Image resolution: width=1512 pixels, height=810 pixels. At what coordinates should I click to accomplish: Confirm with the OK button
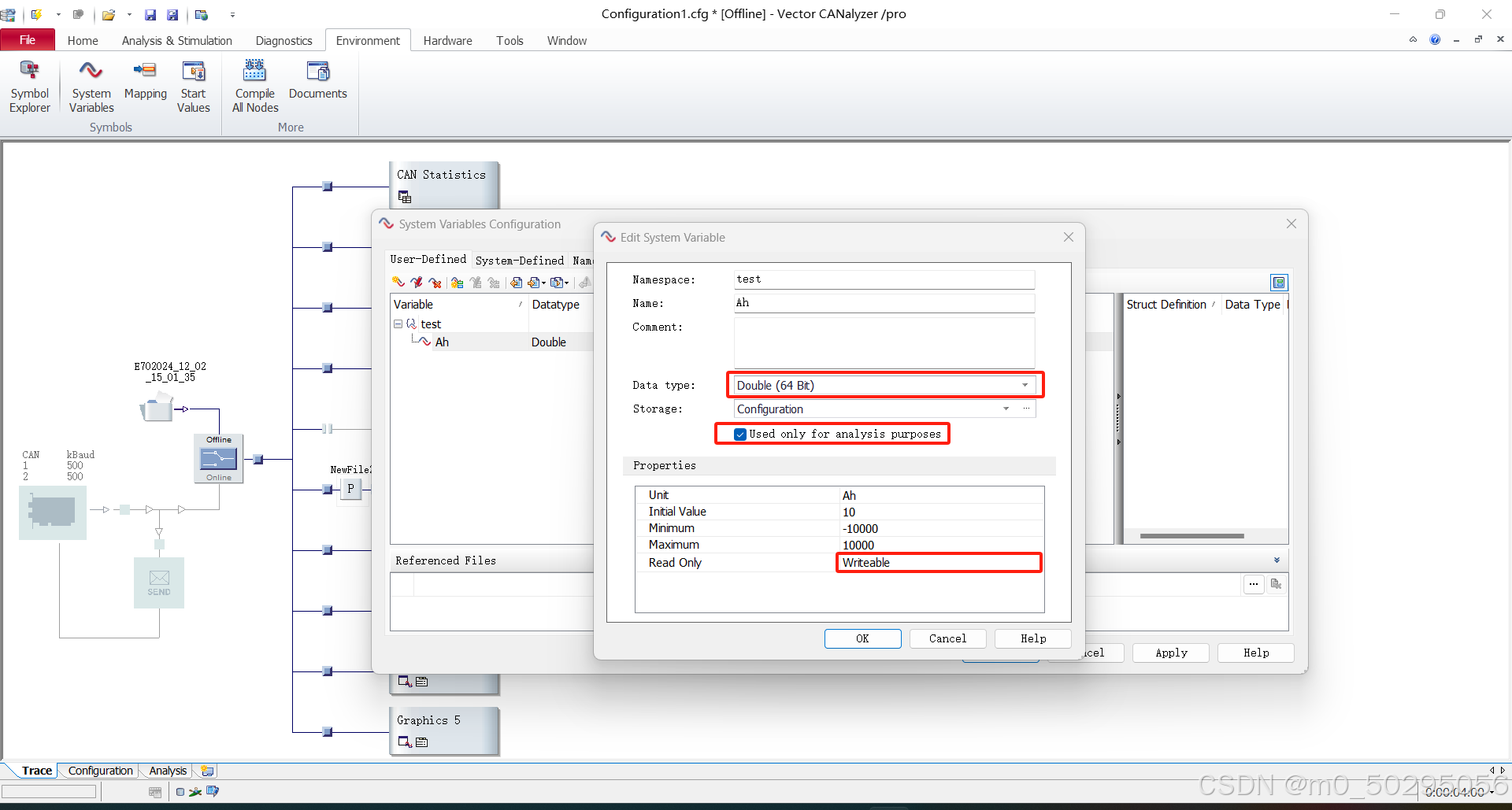click(x=863, y=639)
